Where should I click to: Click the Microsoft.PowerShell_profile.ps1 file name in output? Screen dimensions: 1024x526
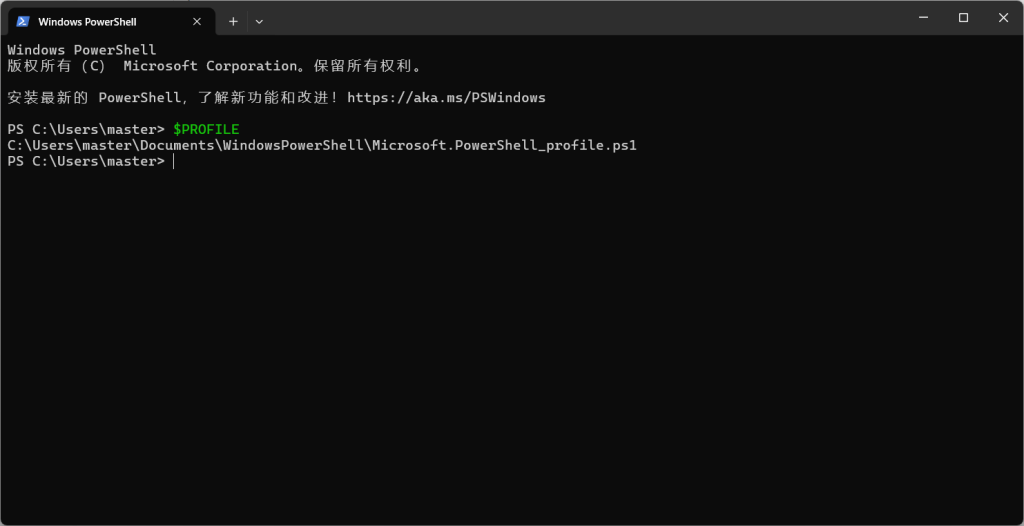click(x=504, y=145)
